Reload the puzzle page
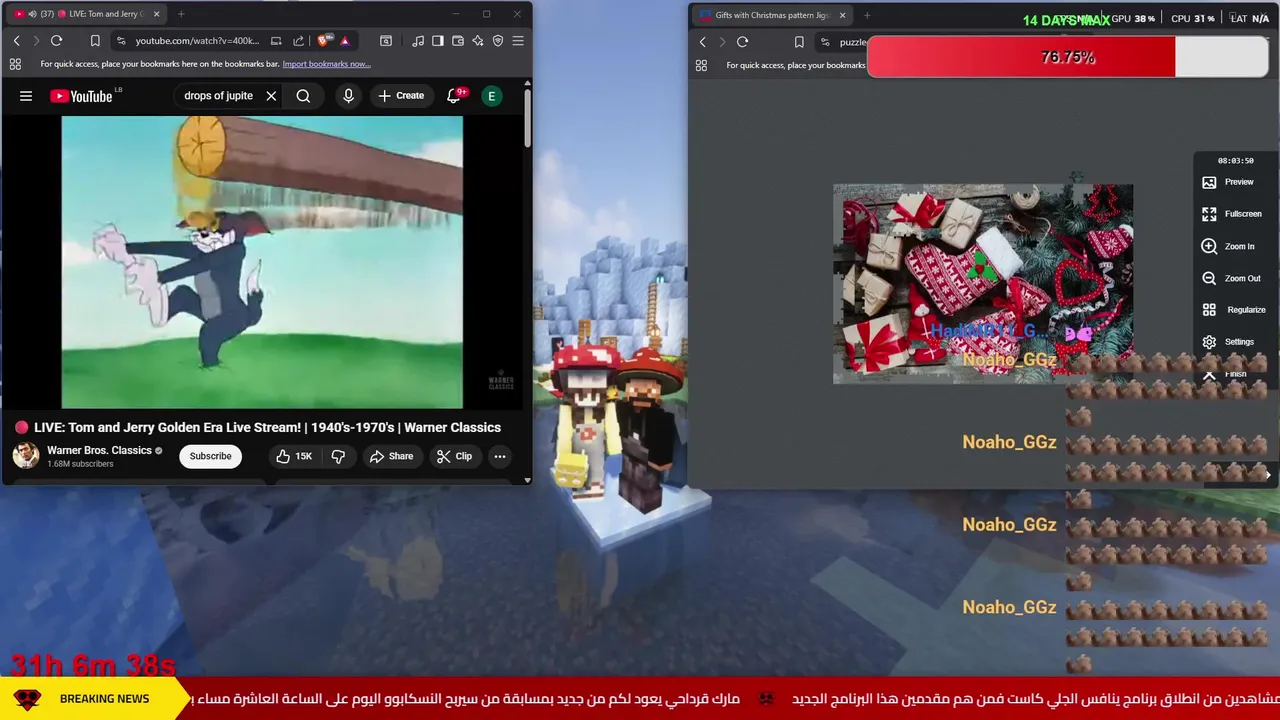Screen dimensions: 1280x720 pyautogui.click(x=742, y=42)
